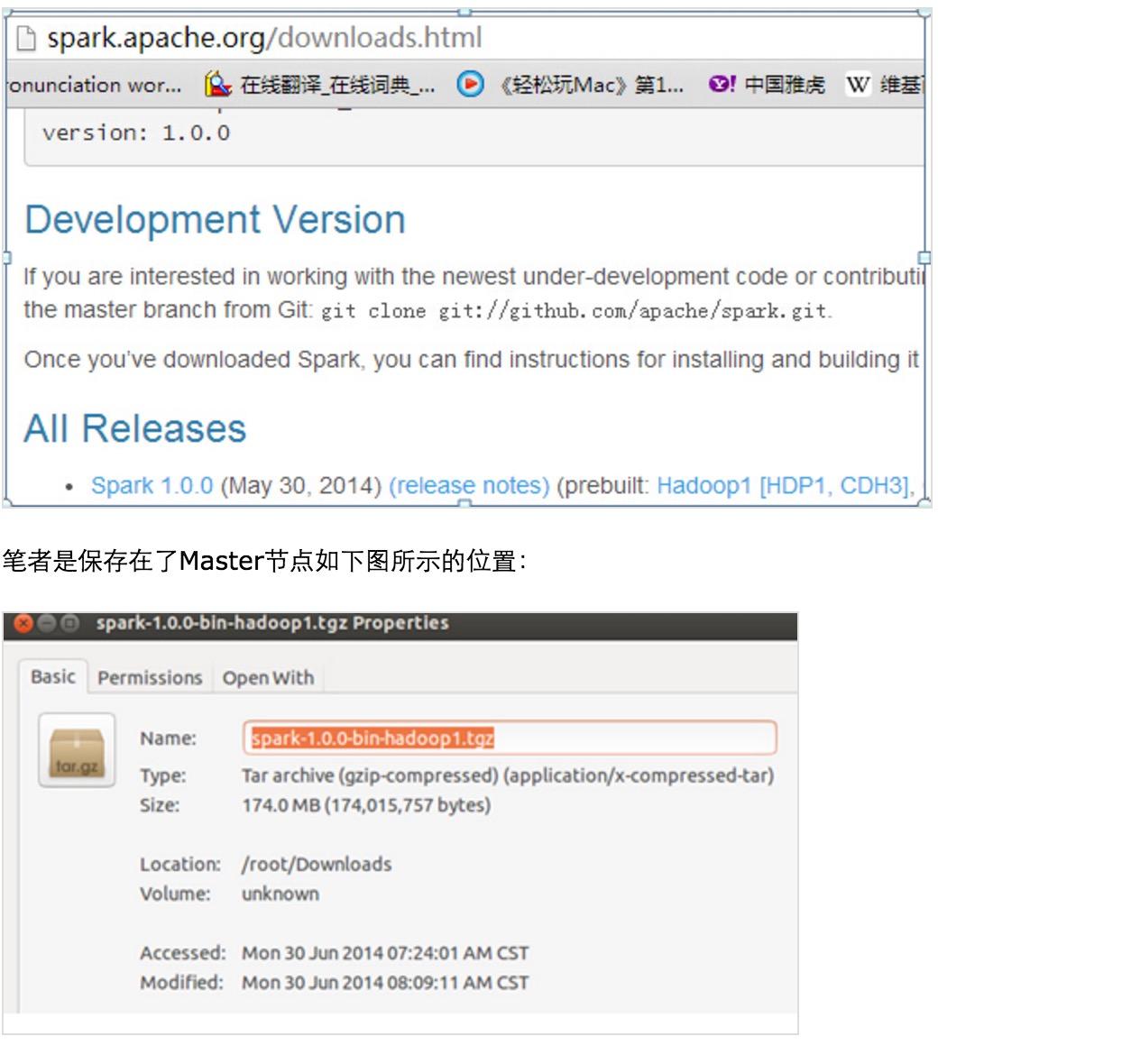Switch to the Permissions tab

click(150, 677)
